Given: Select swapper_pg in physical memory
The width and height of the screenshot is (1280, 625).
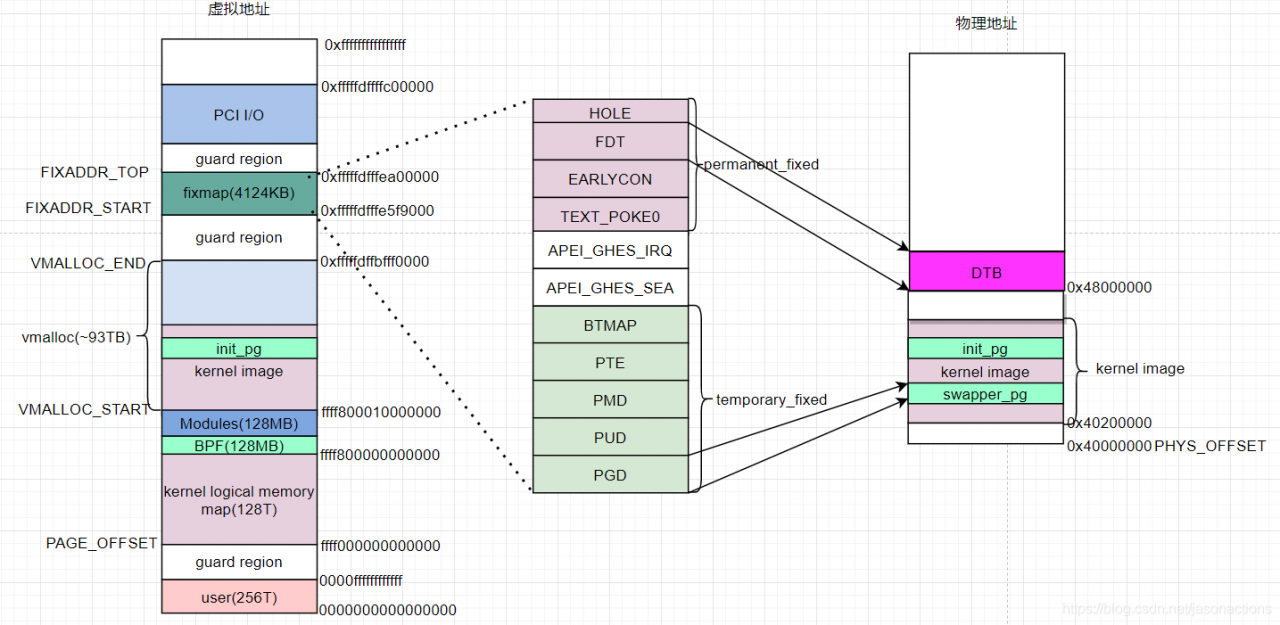Looking at the screenshot, I should click(986, 393).
